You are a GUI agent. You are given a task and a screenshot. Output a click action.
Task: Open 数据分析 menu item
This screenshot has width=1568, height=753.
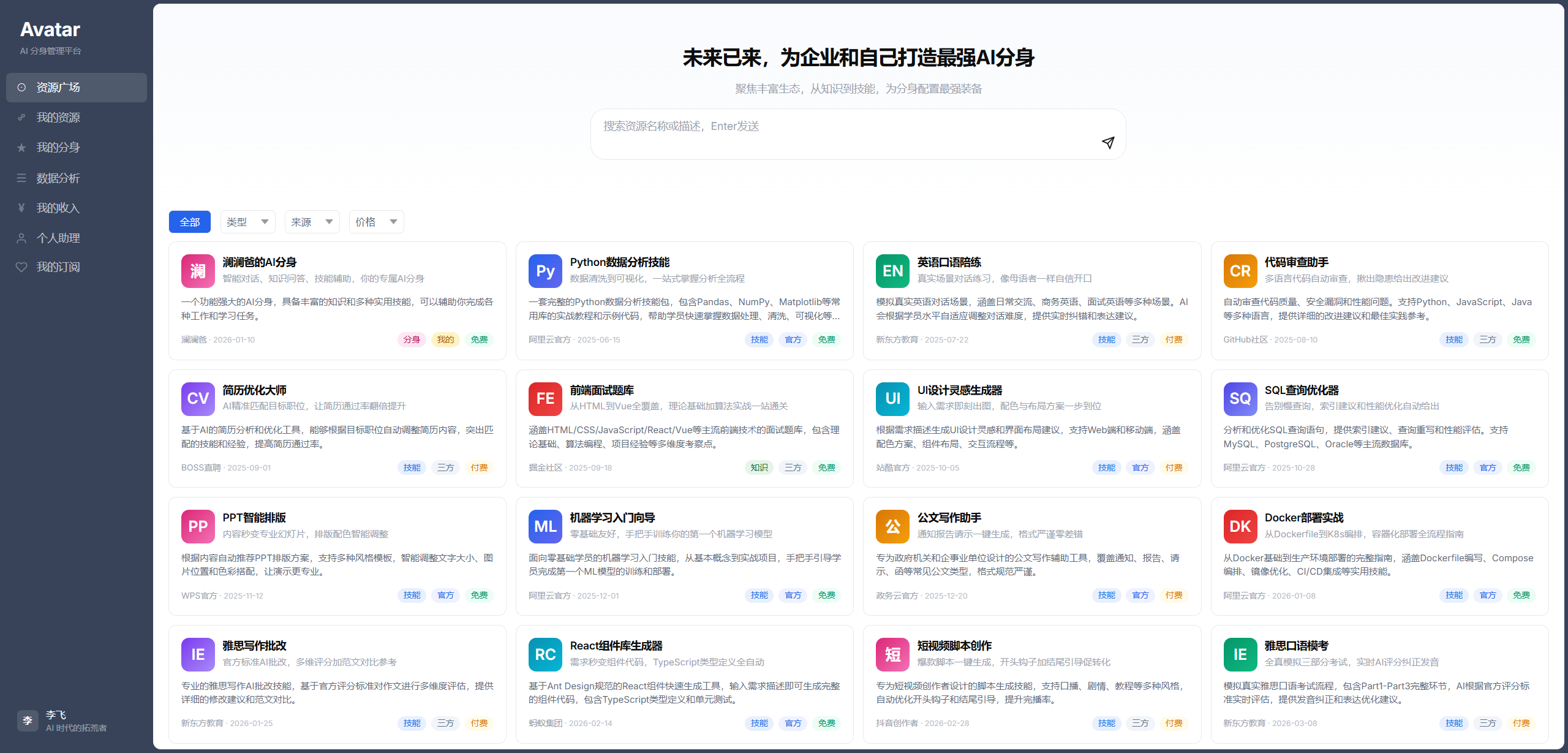tap(77, 178)
